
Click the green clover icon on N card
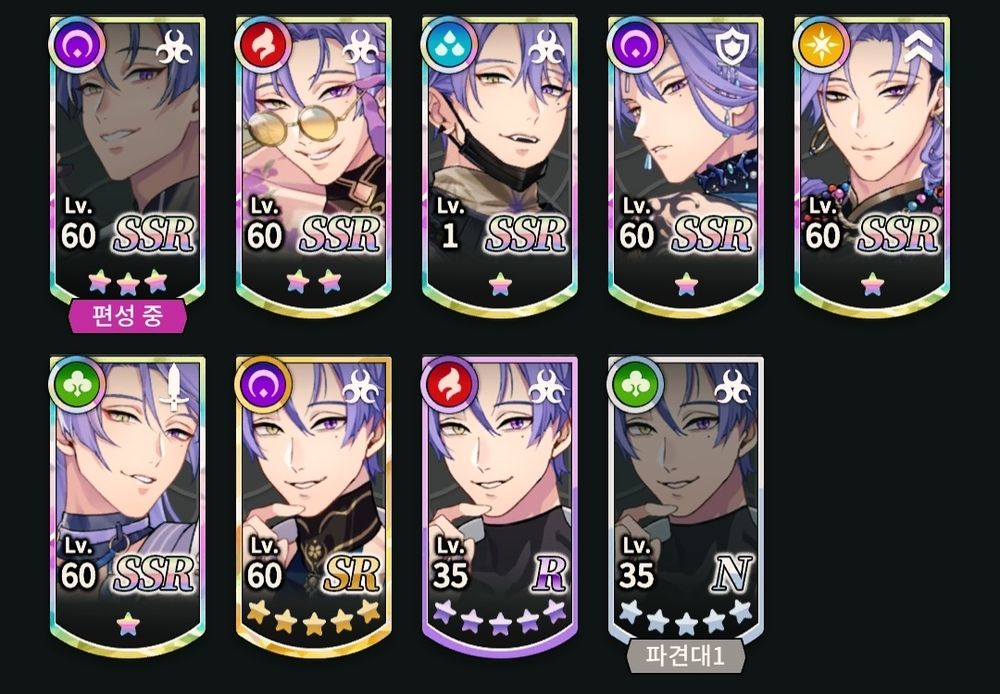point(635,385)
